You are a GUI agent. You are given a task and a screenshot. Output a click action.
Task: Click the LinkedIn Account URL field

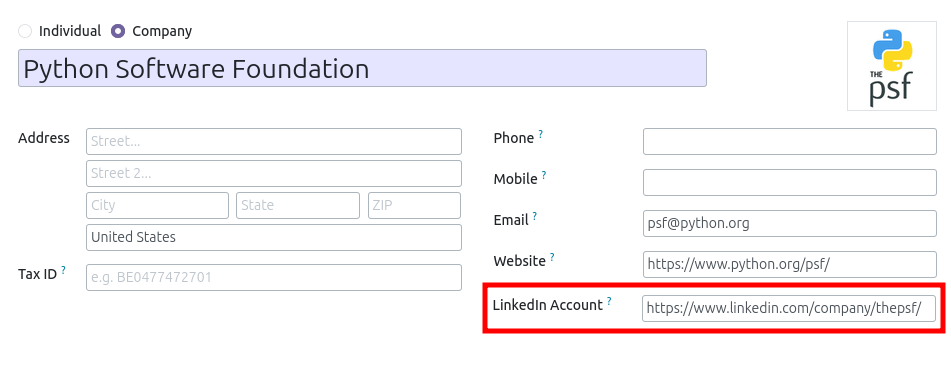point(788,309)
